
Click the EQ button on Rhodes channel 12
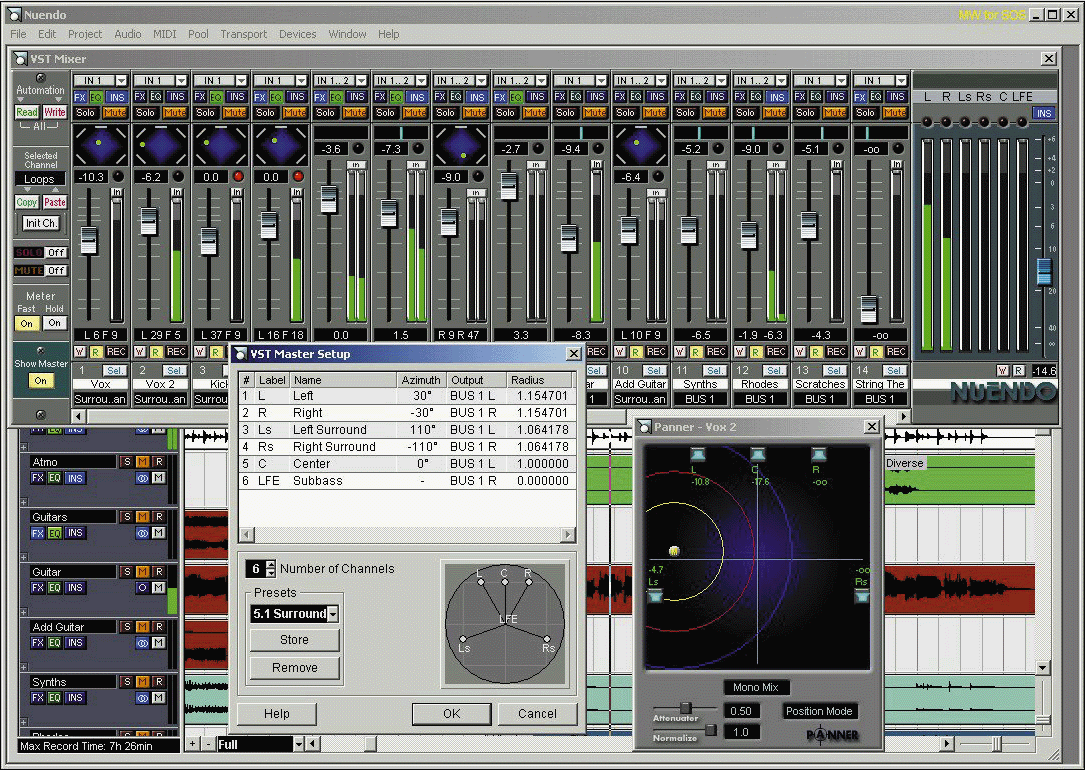(x=756, y=97)
